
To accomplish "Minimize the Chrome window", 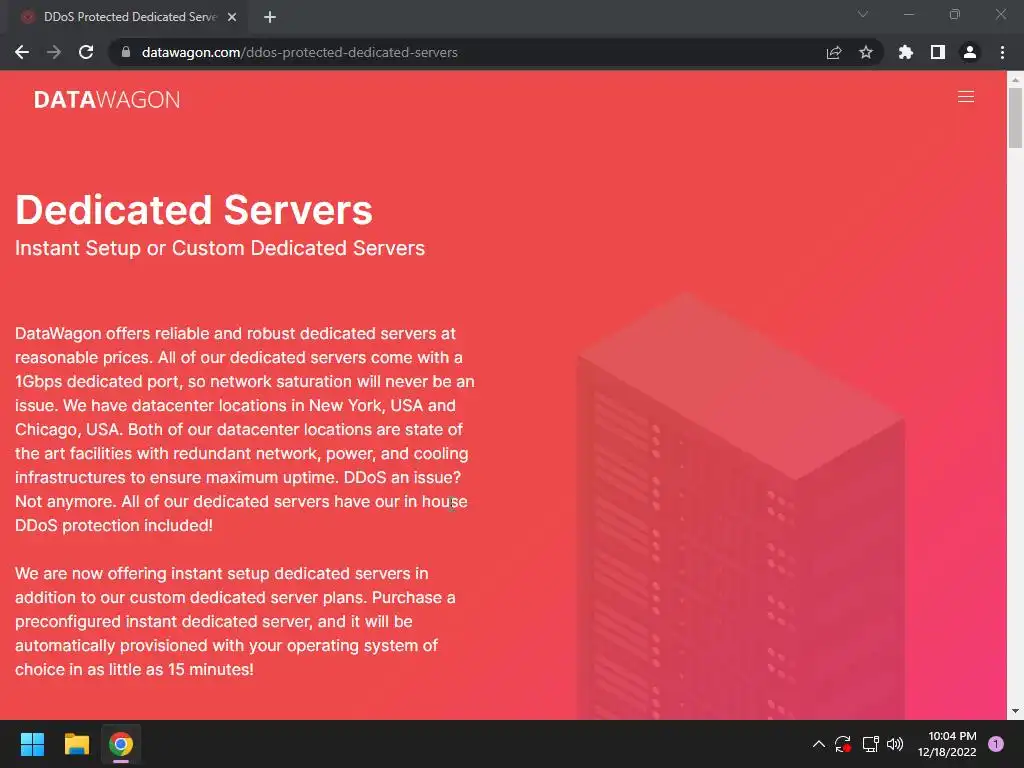I will coord(908,14).
